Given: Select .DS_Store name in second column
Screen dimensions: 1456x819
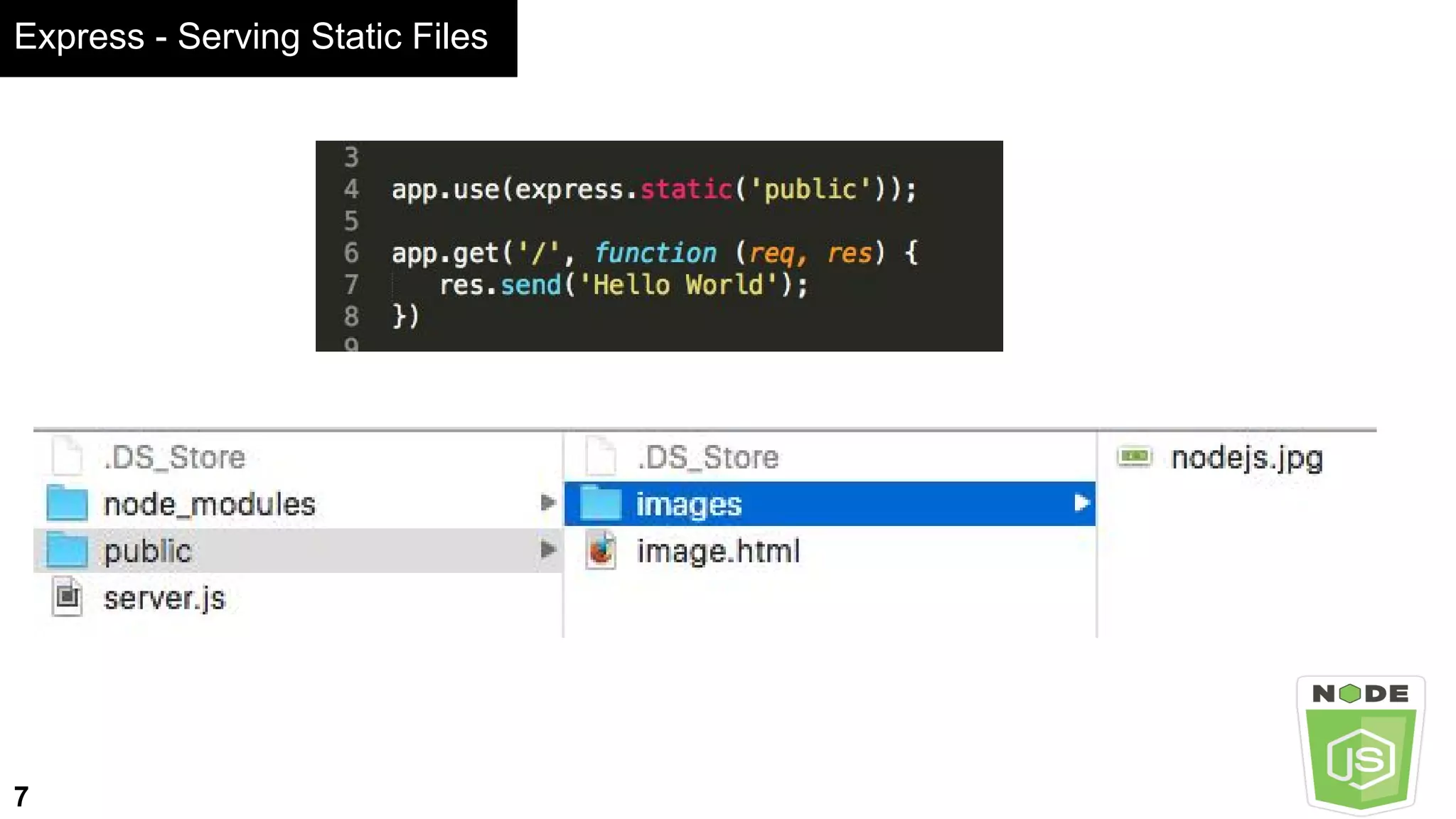Looking at the screenshot, I should [x=708, y=457].
